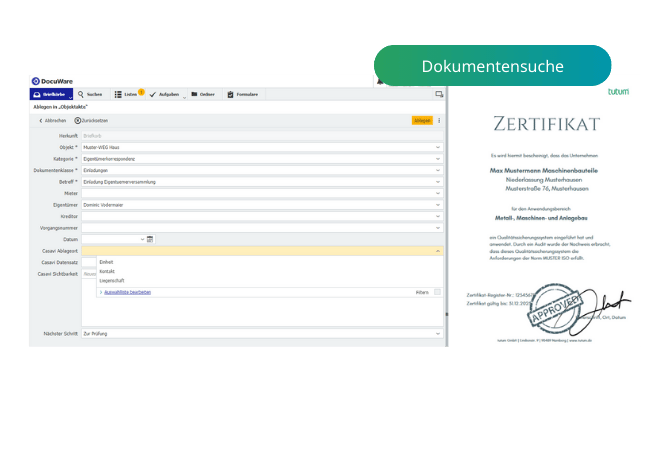666x450 pixels.
Task: Click Zurücksetzen to reset the form
Action: click(x=91, y=121)
